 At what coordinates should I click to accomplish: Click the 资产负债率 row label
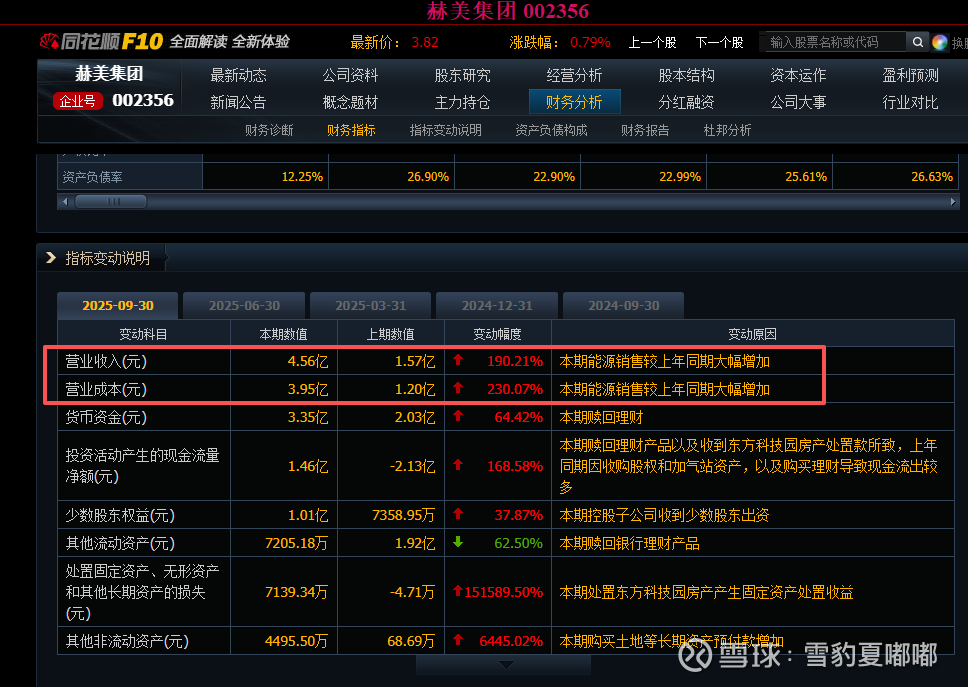pos(92,177)
